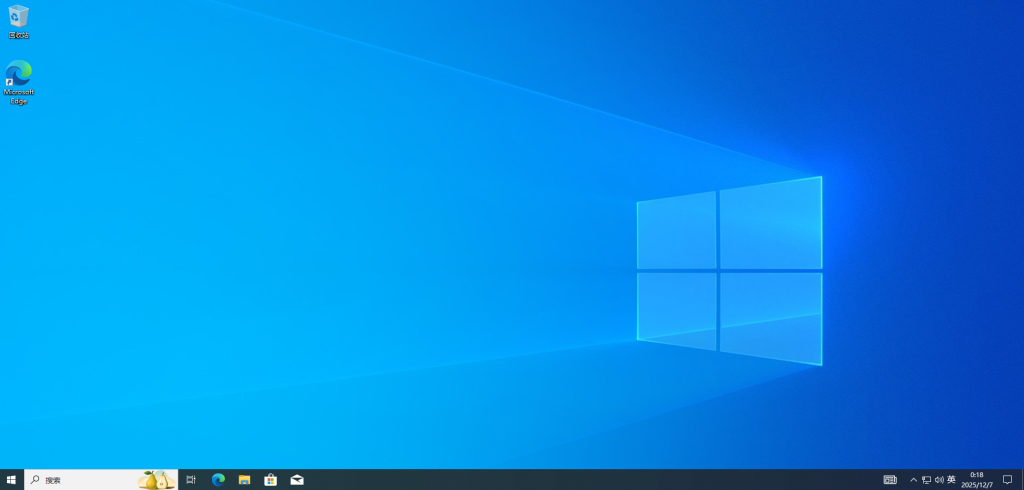The image size is (1024, 490).
Task: Show the touch keyboard
Action: 890,480
